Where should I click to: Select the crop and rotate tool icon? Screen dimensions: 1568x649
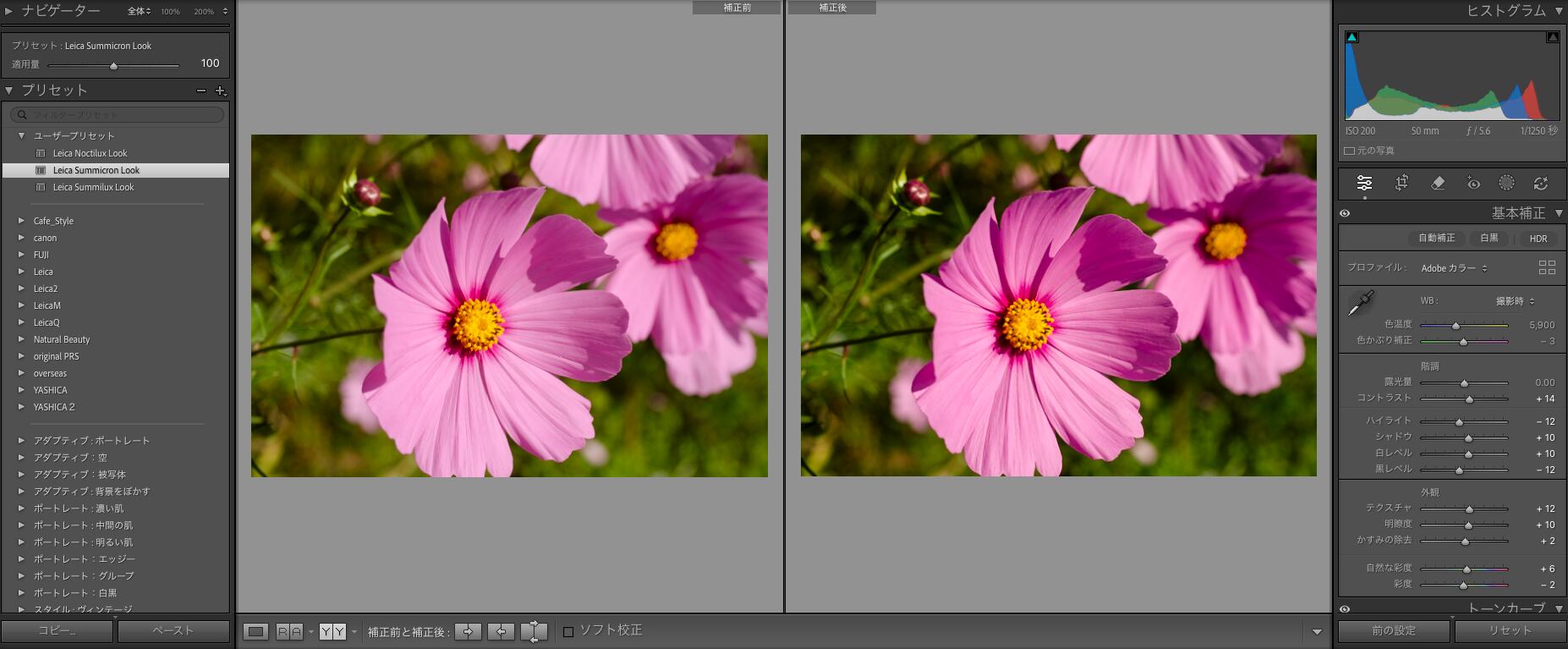click(x=1401, y=183)
